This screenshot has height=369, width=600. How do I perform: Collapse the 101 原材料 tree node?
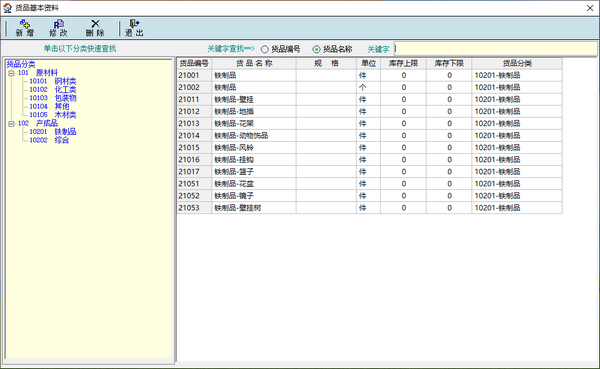click(11, 73)
